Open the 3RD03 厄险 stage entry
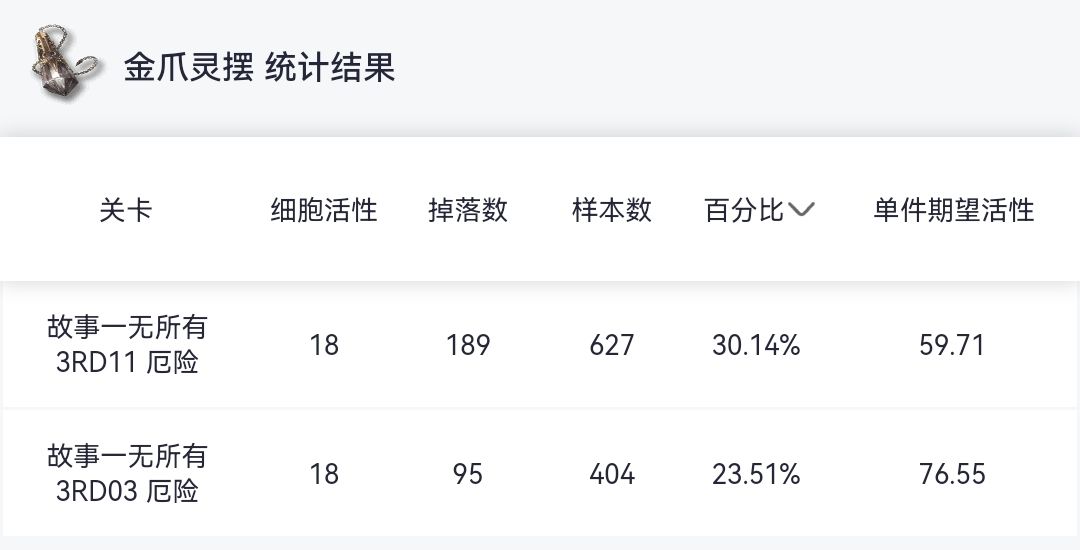 127,474
